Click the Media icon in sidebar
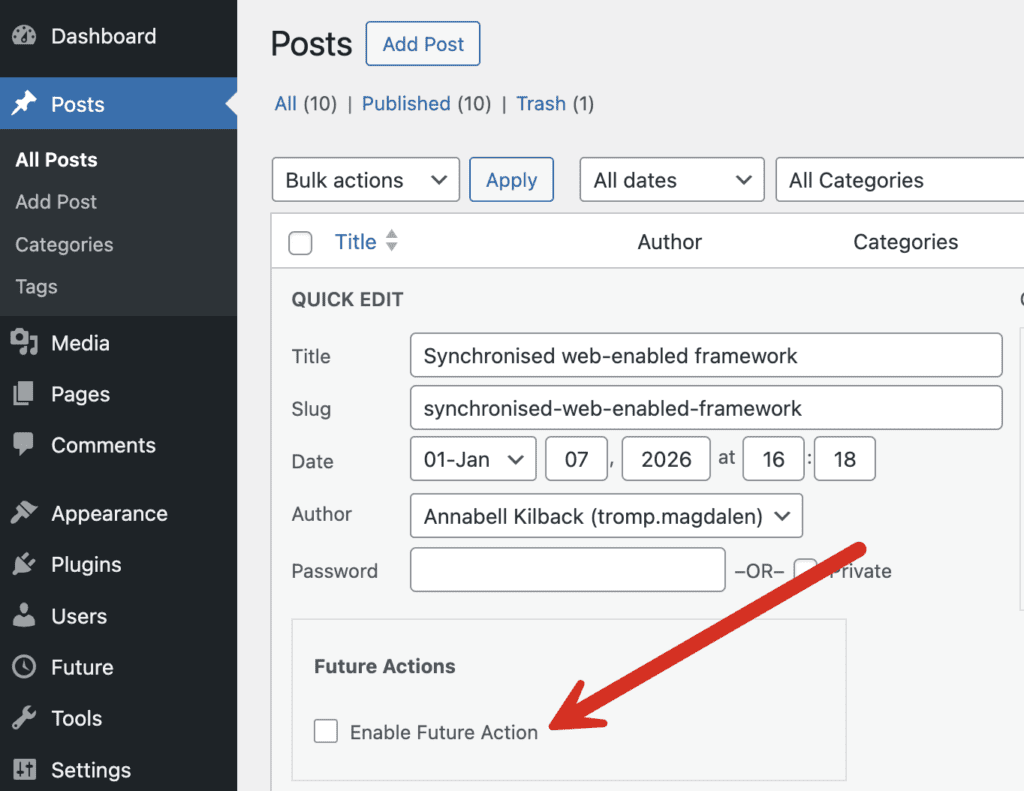 point(24,343)
